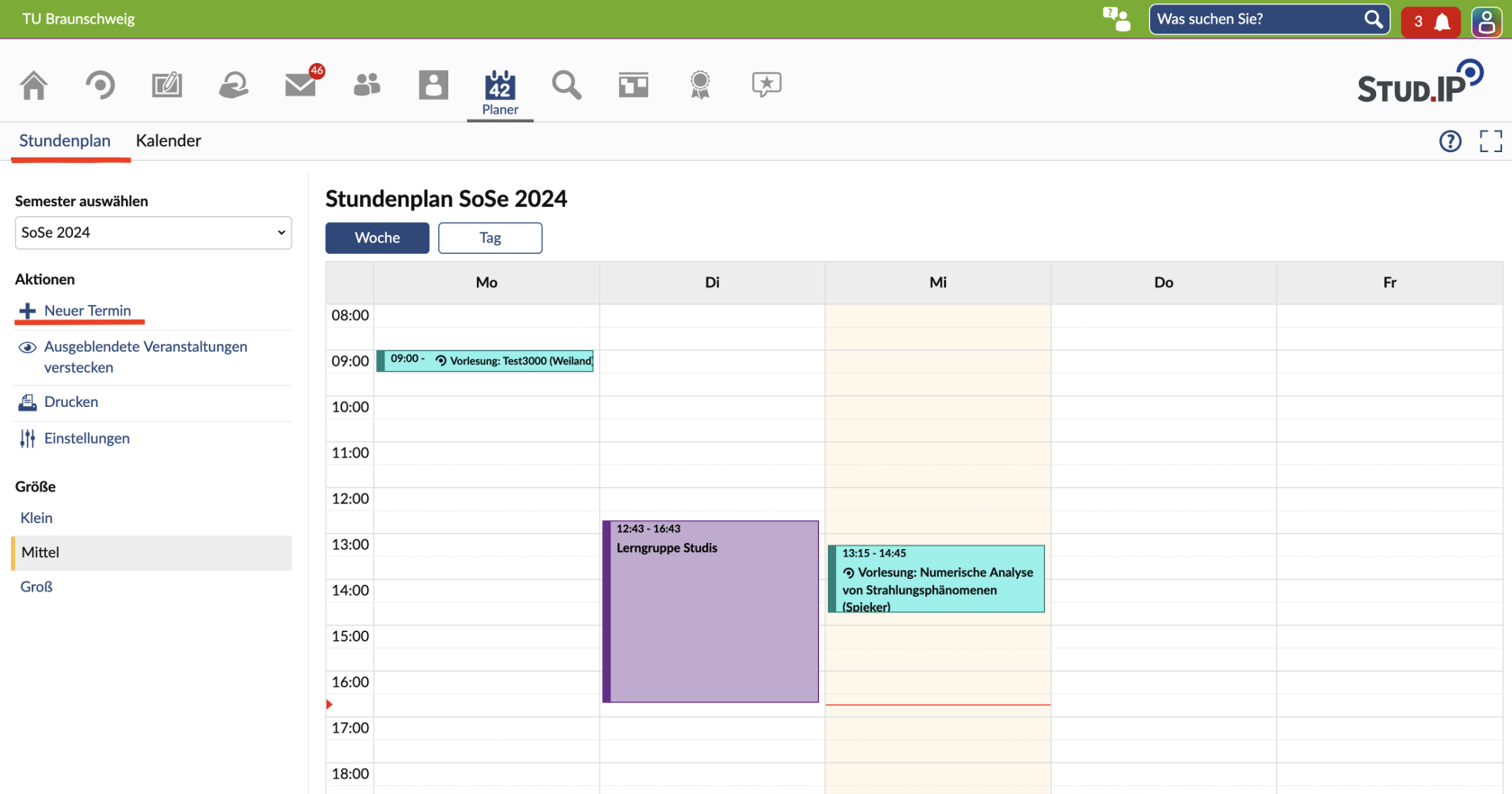Open the Vorlesung Test3000 (Weiland) entry
The height and width of the screenshot is (794, 1512).
click(x=485, y=361)
